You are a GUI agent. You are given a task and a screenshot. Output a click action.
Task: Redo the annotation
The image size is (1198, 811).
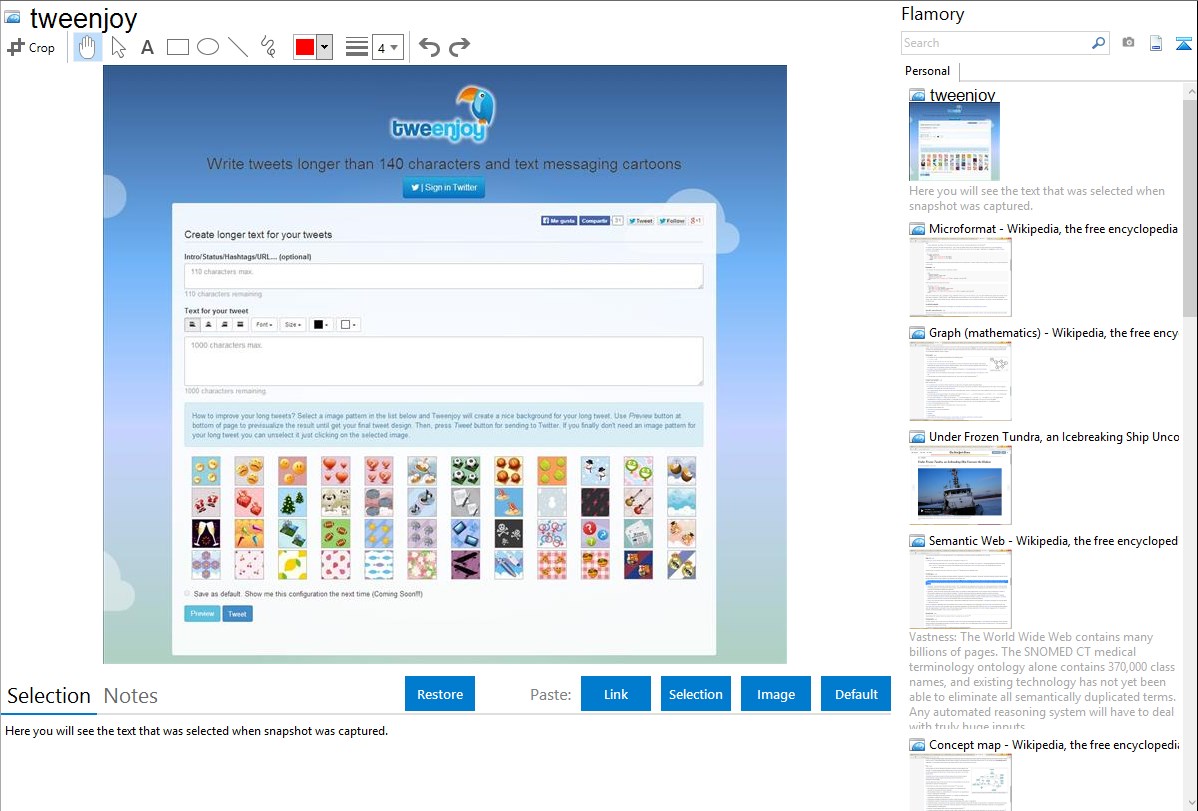point(459,47)
